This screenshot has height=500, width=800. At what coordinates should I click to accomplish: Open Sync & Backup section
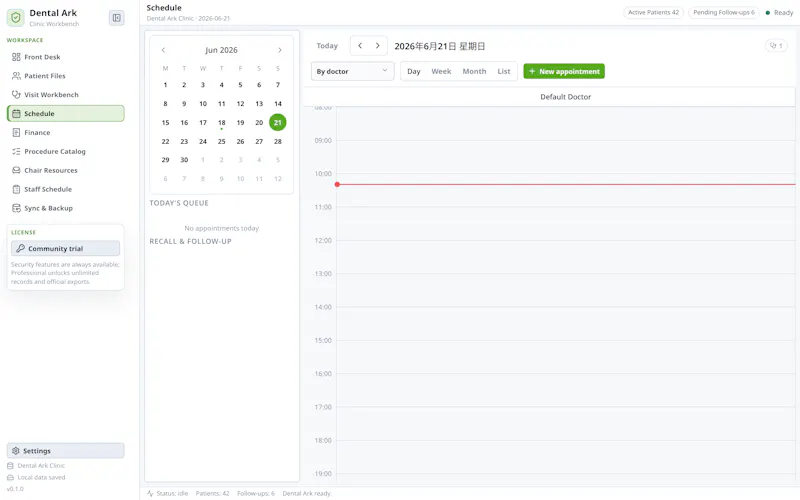click(65, 208)
